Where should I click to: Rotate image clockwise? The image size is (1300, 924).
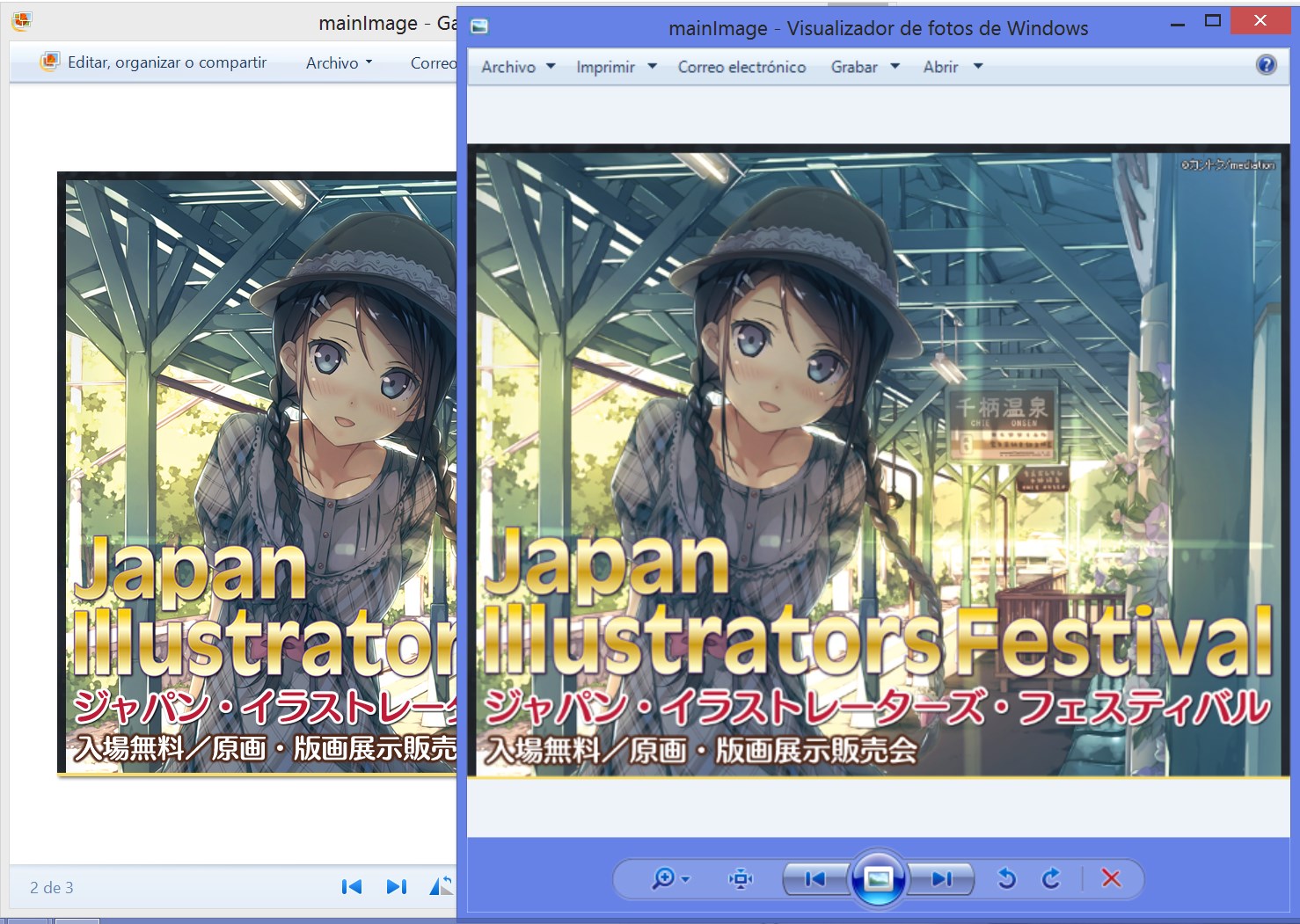[1051, 878]
